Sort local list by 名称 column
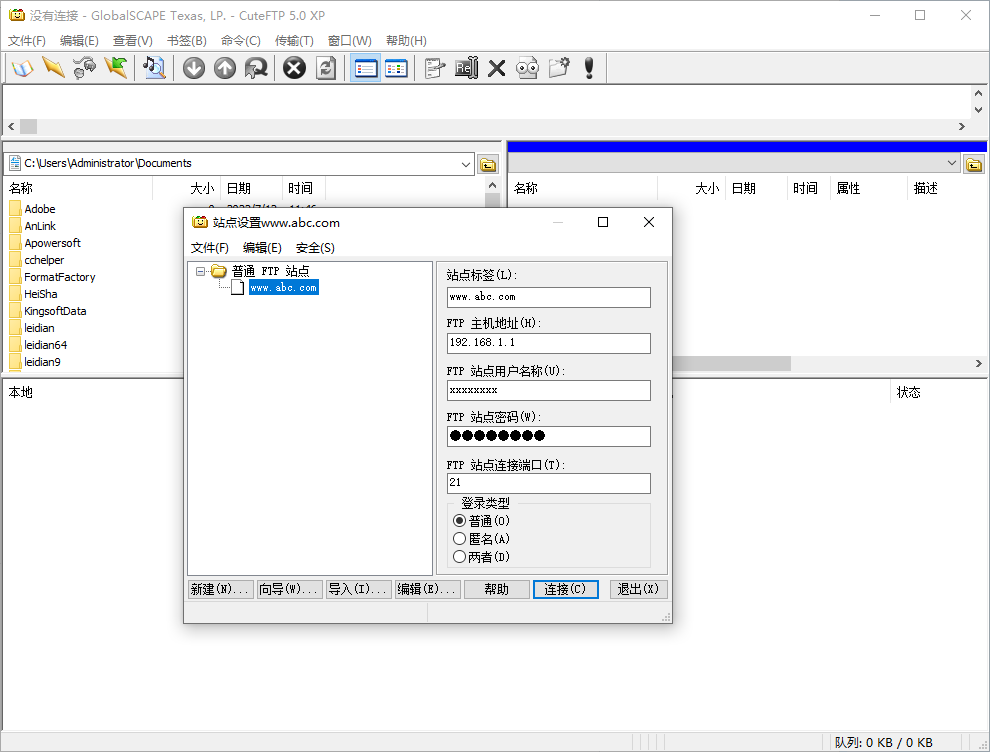Image resolution: width=990 pixels, height=752 pixels. pyautogui.click(x=78, y=188)
